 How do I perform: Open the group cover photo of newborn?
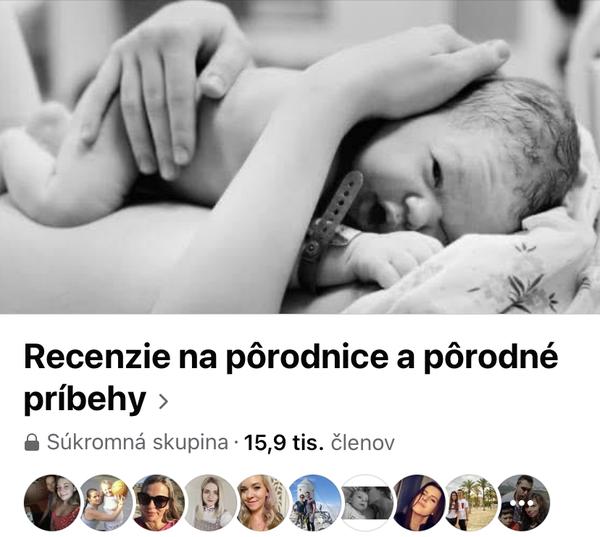tap(300, 157)
